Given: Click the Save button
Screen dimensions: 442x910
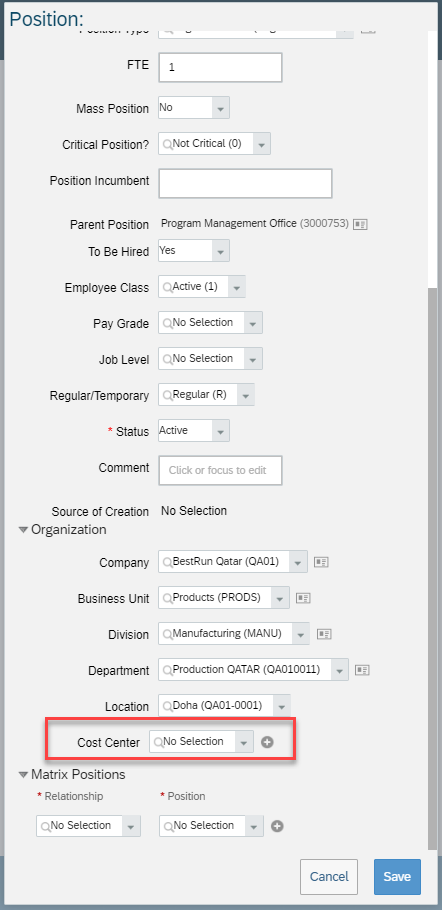Looking at the screenshot, I should pos(397,877).
